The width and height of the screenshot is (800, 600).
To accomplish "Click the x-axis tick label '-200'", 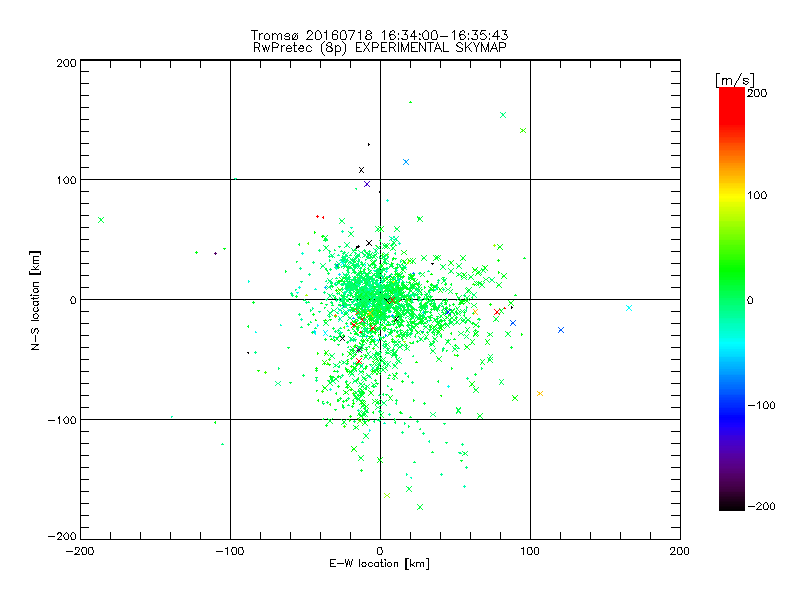I will point(80,551).
